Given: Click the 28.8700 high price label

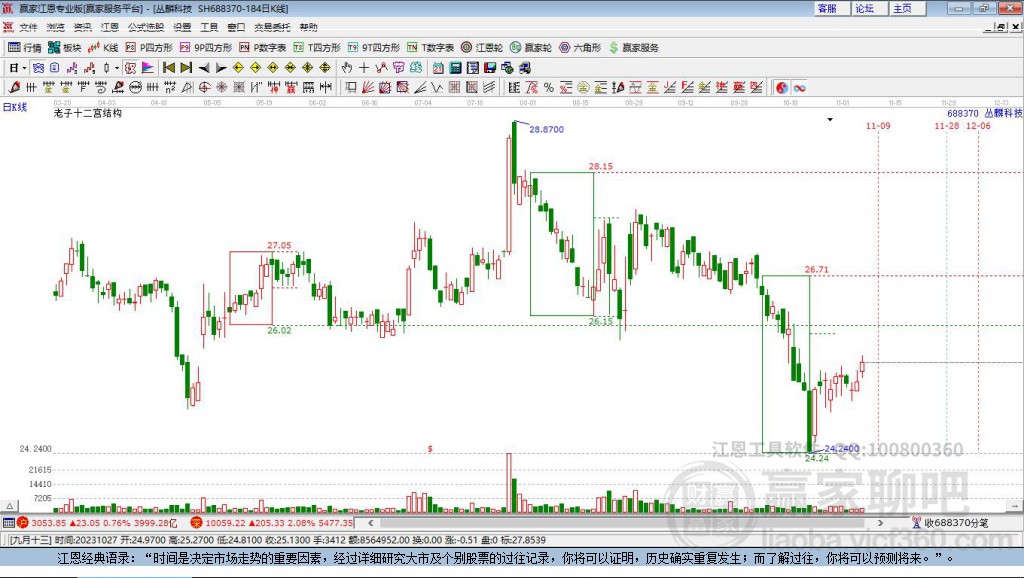Looking at the screenshot, I should tap(547, 129).
